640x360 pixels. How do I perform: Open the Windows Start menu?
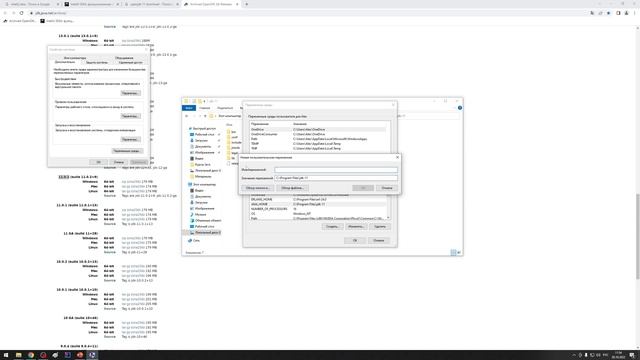pos(6,355)
